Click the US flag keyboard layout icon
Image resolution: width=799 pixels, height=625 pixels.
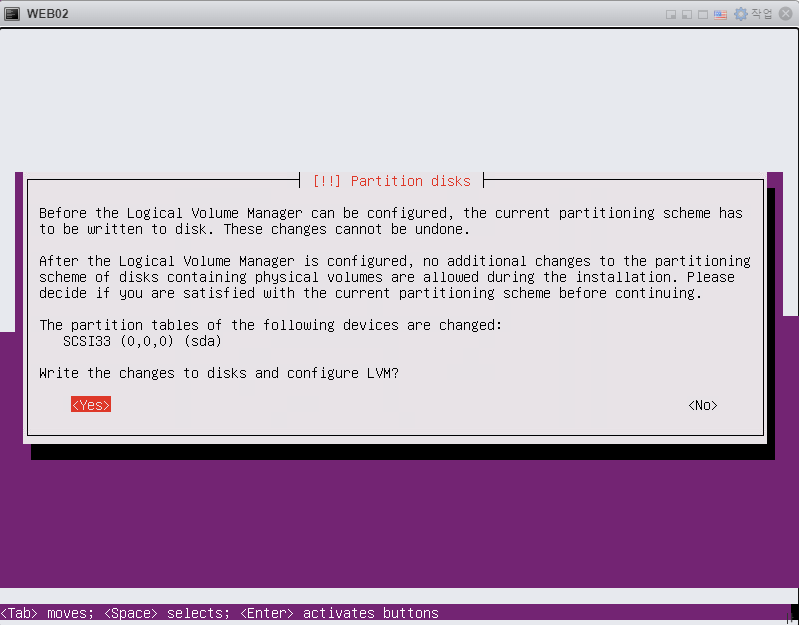720,14
